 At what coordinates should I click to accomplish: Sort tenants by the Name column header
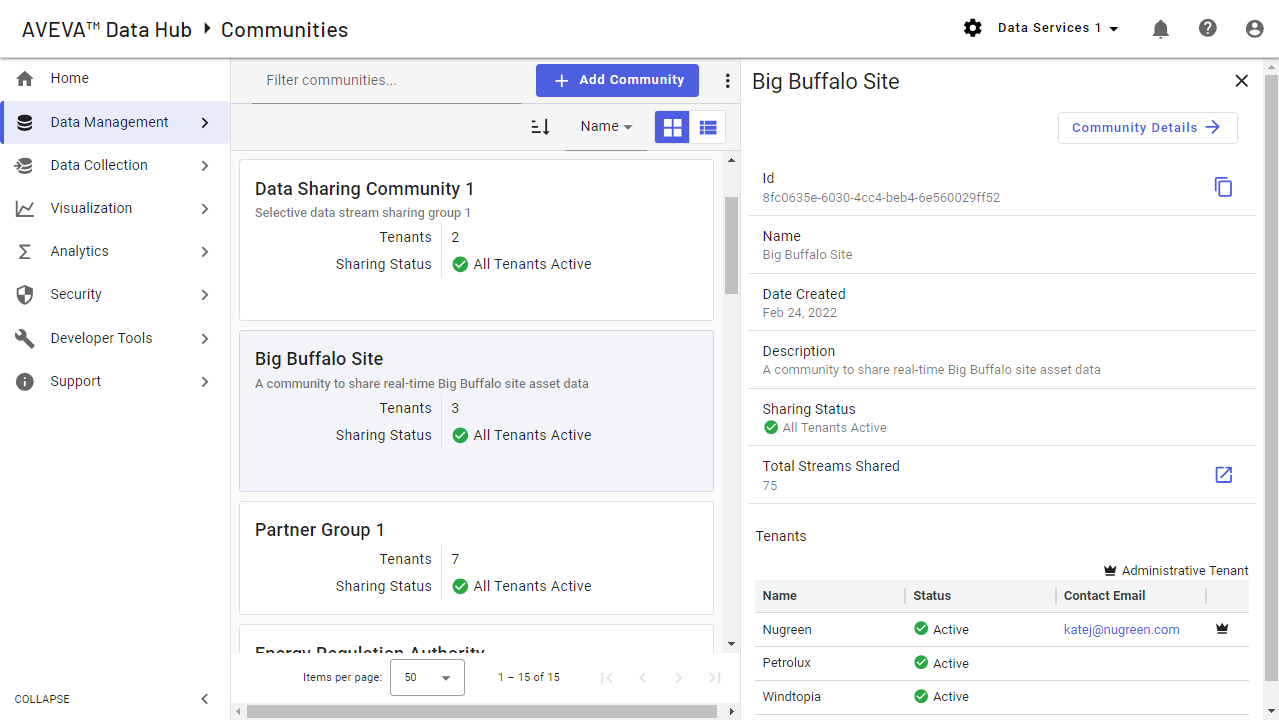pyautogui.click(x=780, y=595)
